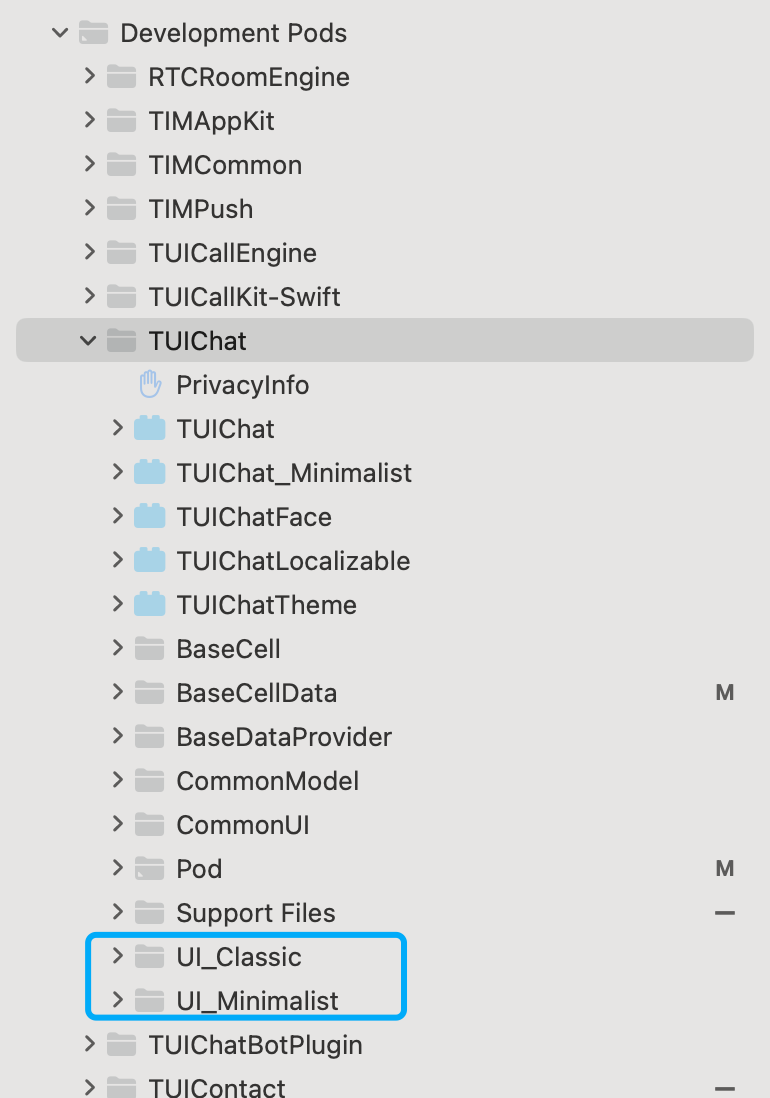
Task: Click the modified status badge beside BaseCellData
Action: (x=725, y=693)
